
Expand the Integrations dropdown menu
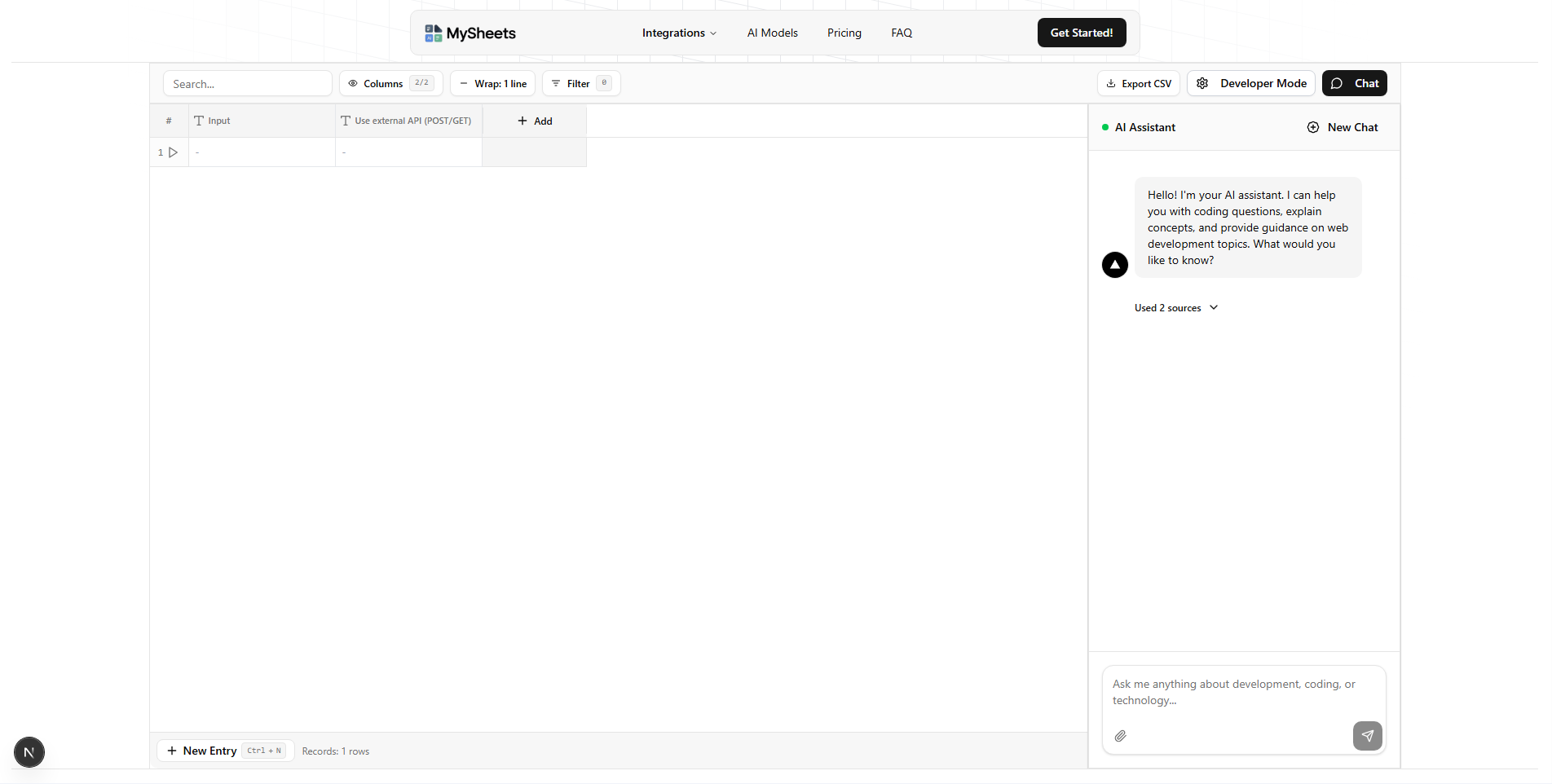[x=679, y=33]
